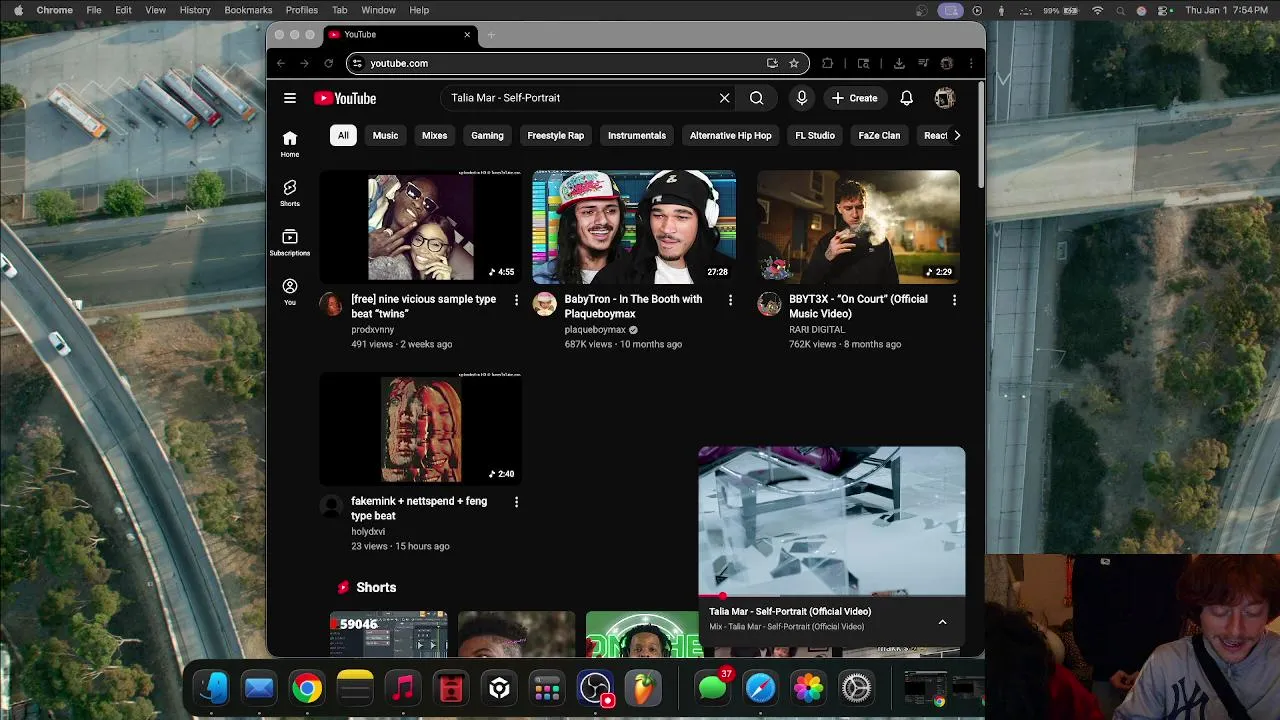Screen dimensions: 1280x720
Task: Click the BBYT3X channel avatar
Action: click(769, 304)
